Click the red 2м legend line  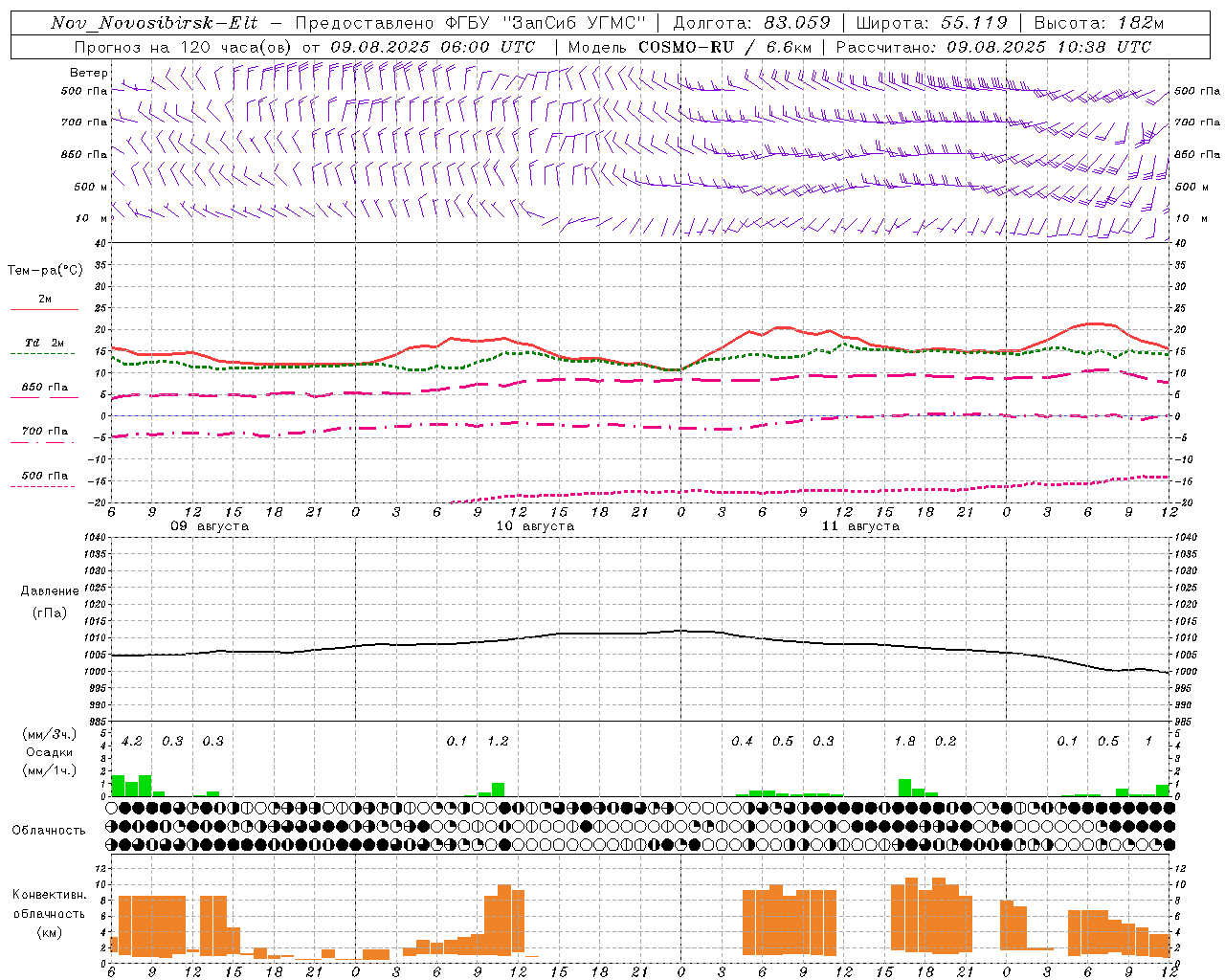(44, 310)
